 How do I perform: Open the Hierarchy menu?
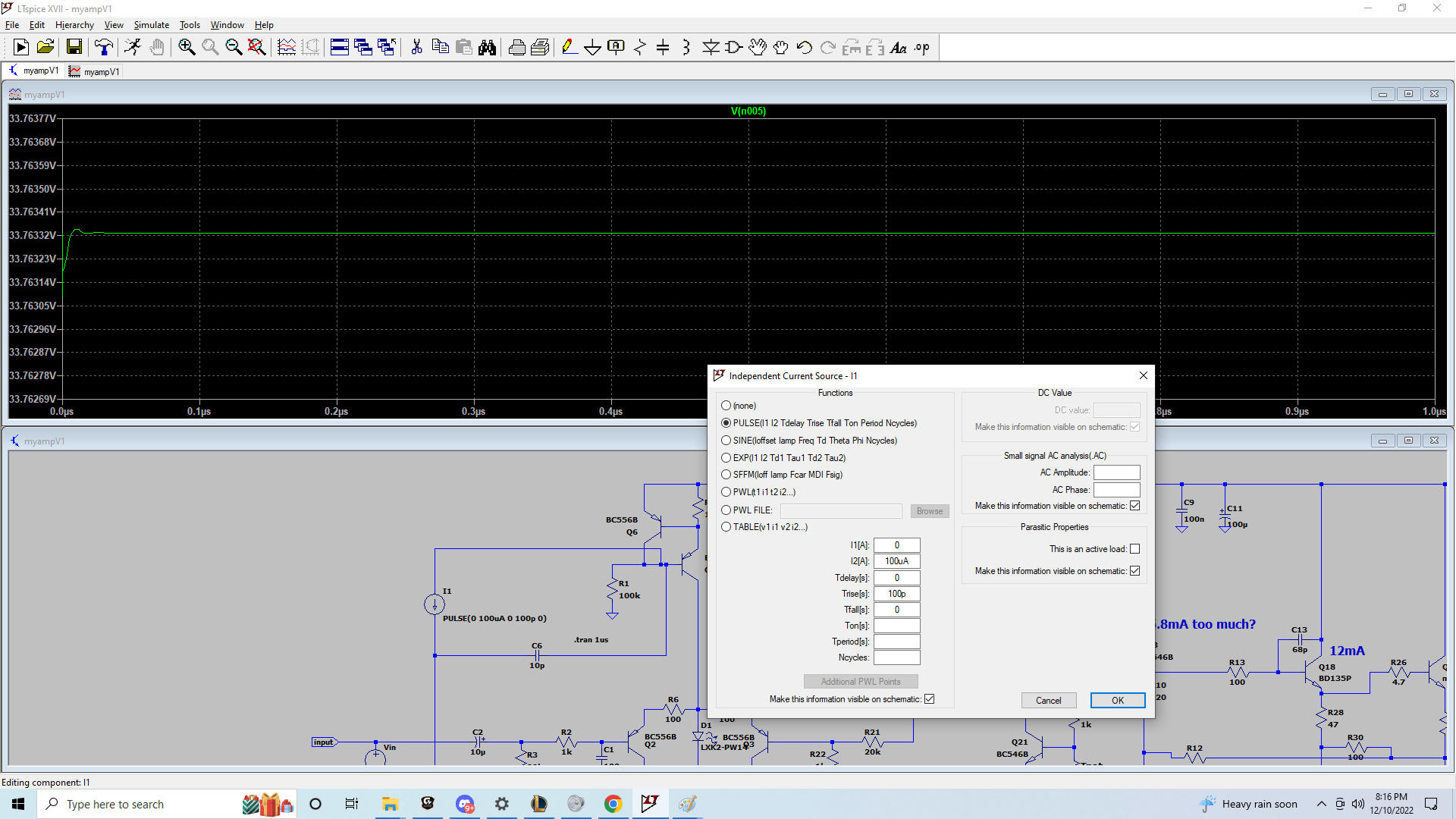click(x=74, y=25)
